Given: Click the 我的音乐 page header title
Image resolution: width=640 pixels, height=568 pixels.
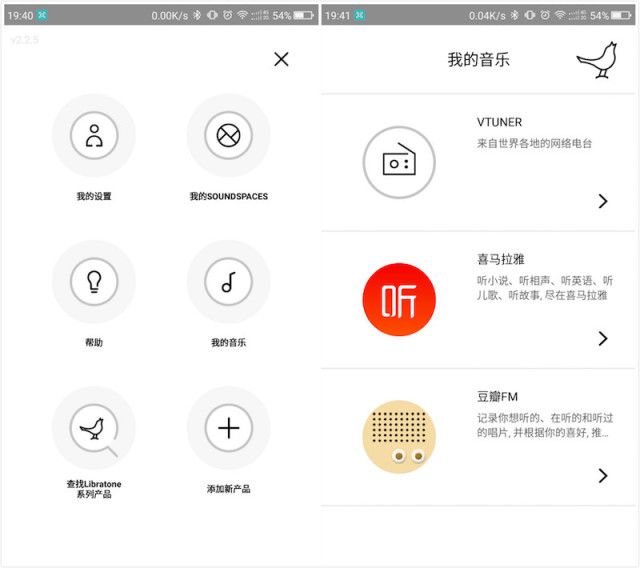Looking at the screenshot, I should (x=478, y=60).
